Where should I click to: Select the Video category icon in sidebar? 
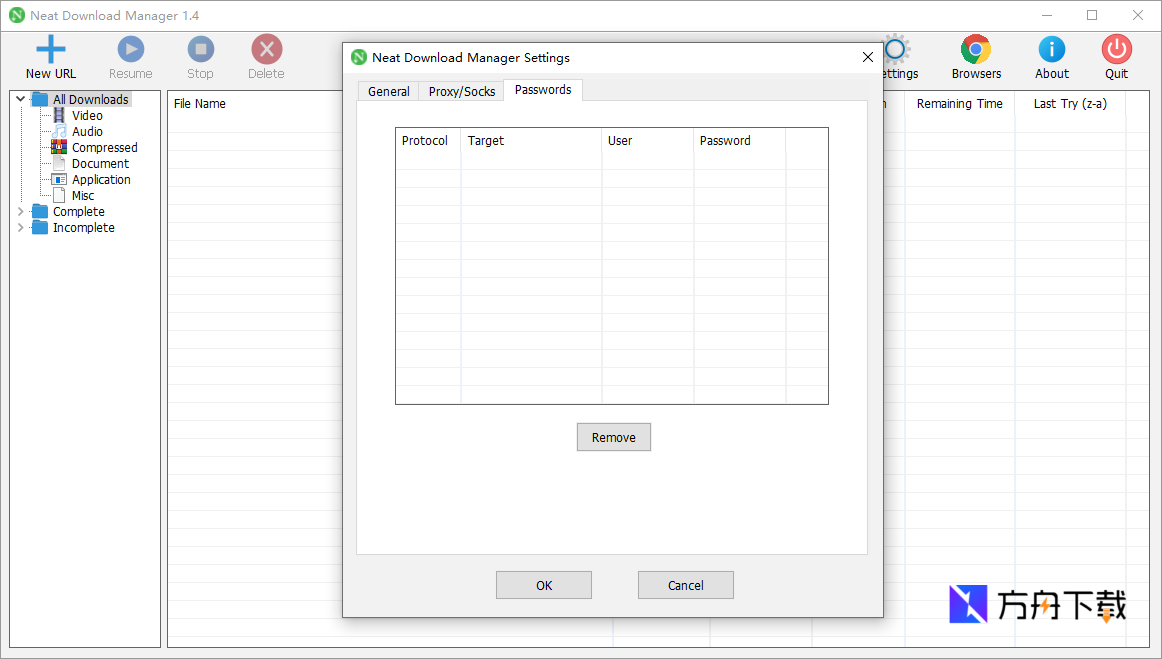[x=59, y=115]
